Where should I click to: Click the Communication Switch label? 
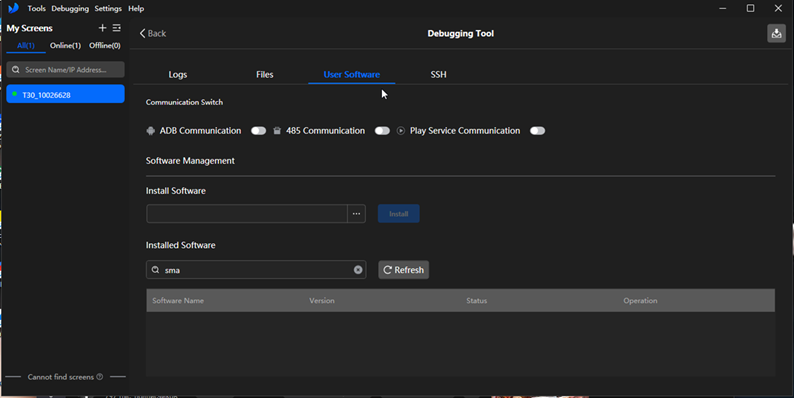tap(184, 102)
